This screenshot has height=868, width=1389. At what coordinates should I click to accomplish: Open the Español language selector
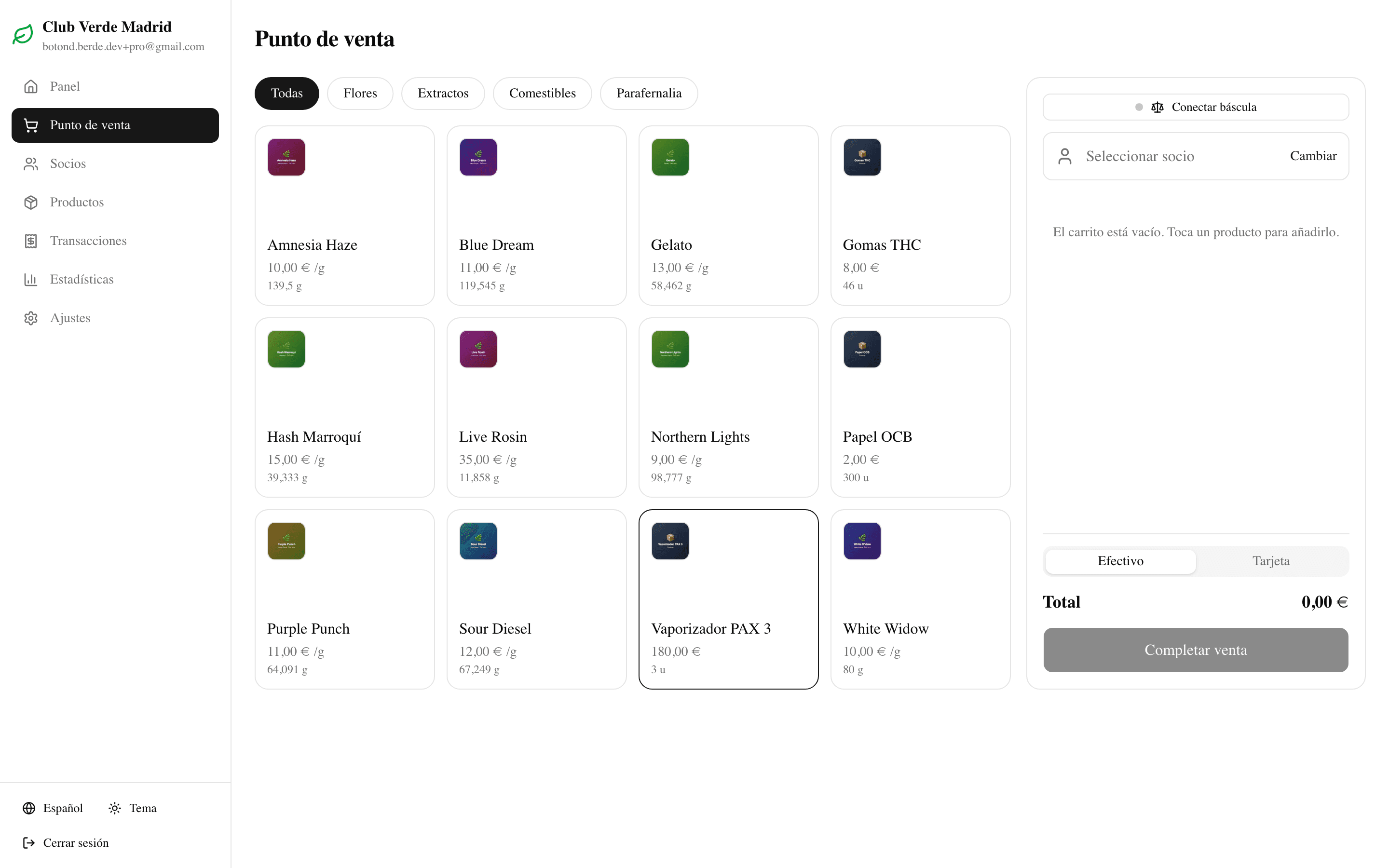pyautogui.click(x=52, y=808)
